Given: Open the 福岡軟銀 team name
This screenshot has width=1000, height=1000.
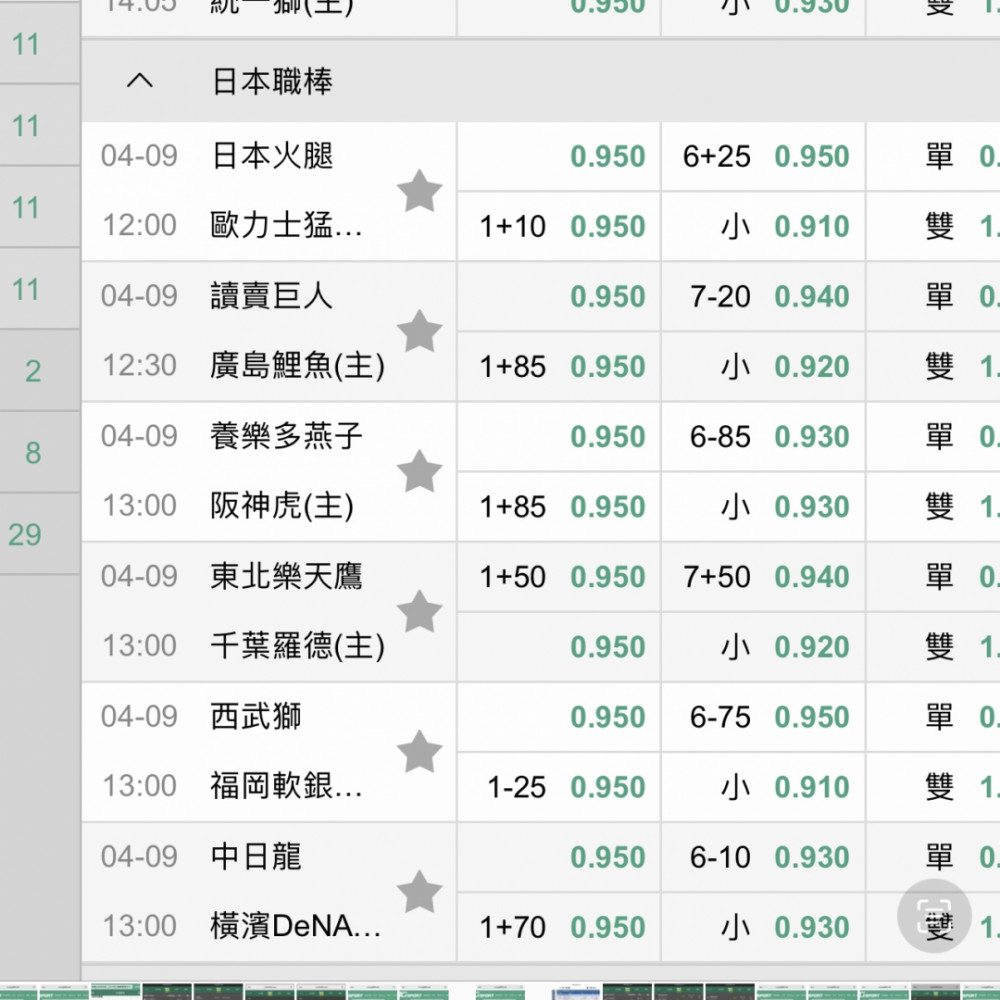Looking at the screenshot, I should coord(286,787).
